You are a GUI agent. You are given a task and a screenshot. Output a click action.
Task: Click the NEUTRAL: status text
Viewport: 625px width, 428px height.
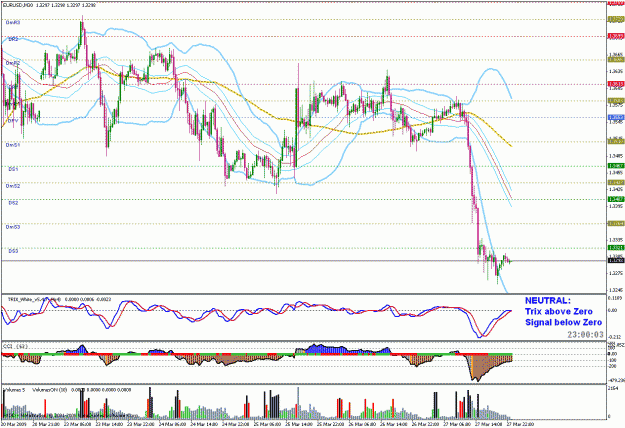548,301
